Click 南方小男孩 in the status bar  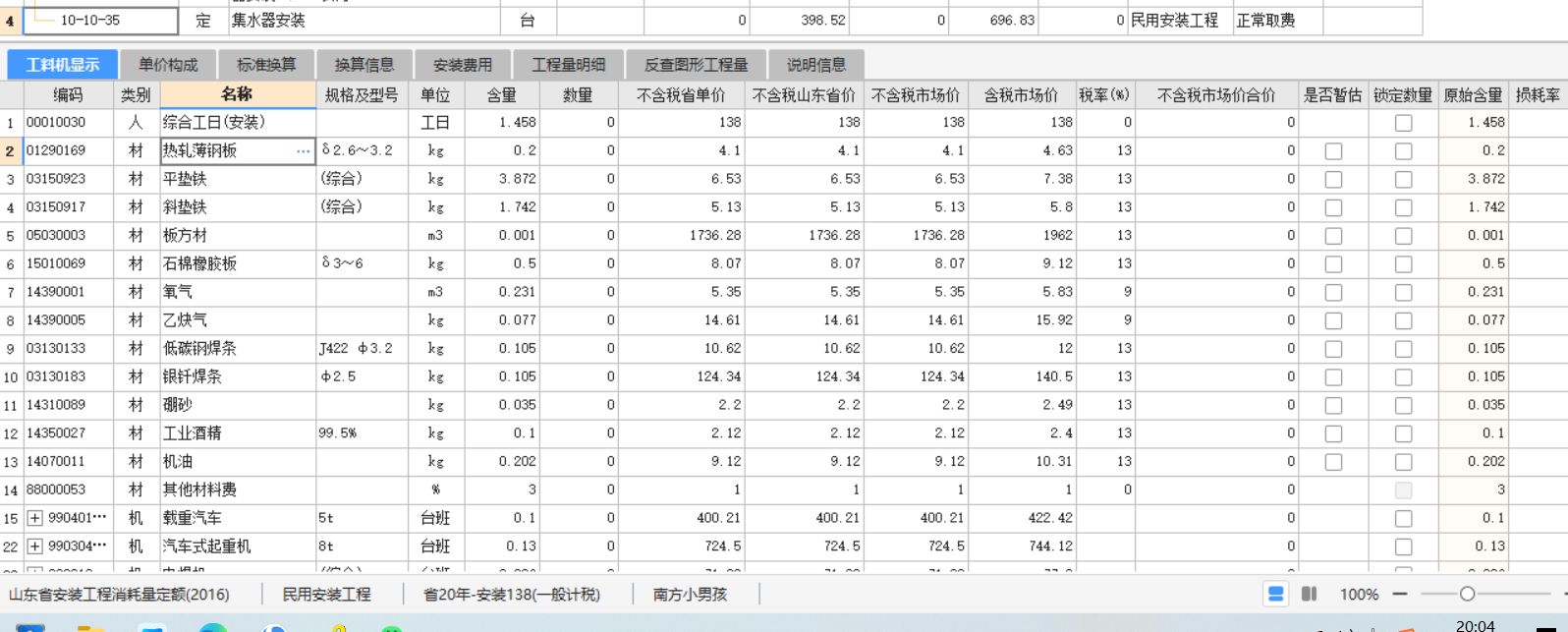tap(690, 595)
